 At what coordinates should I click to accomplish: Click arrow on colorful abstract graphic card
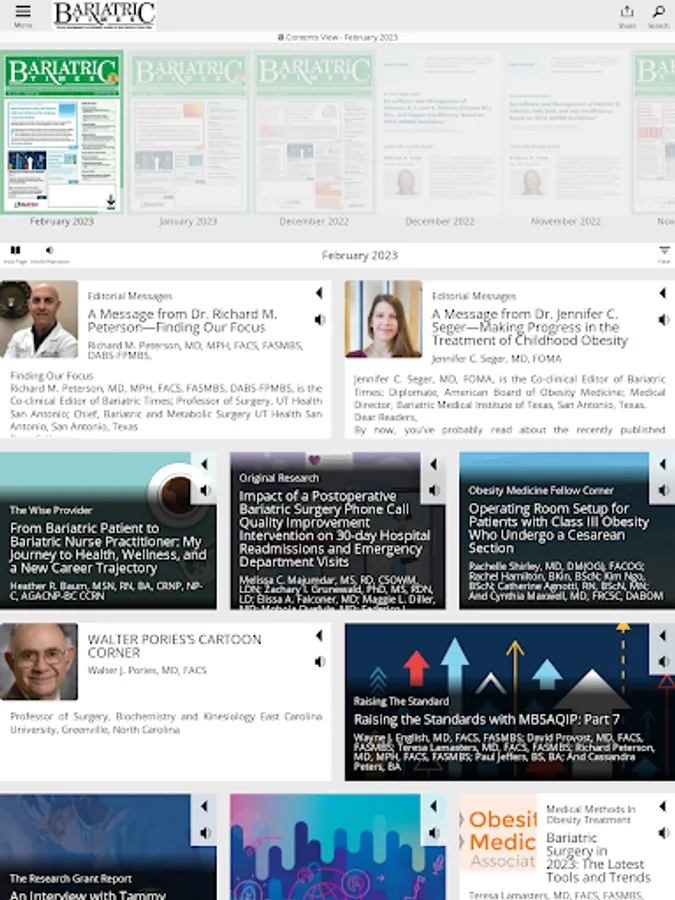434,806
